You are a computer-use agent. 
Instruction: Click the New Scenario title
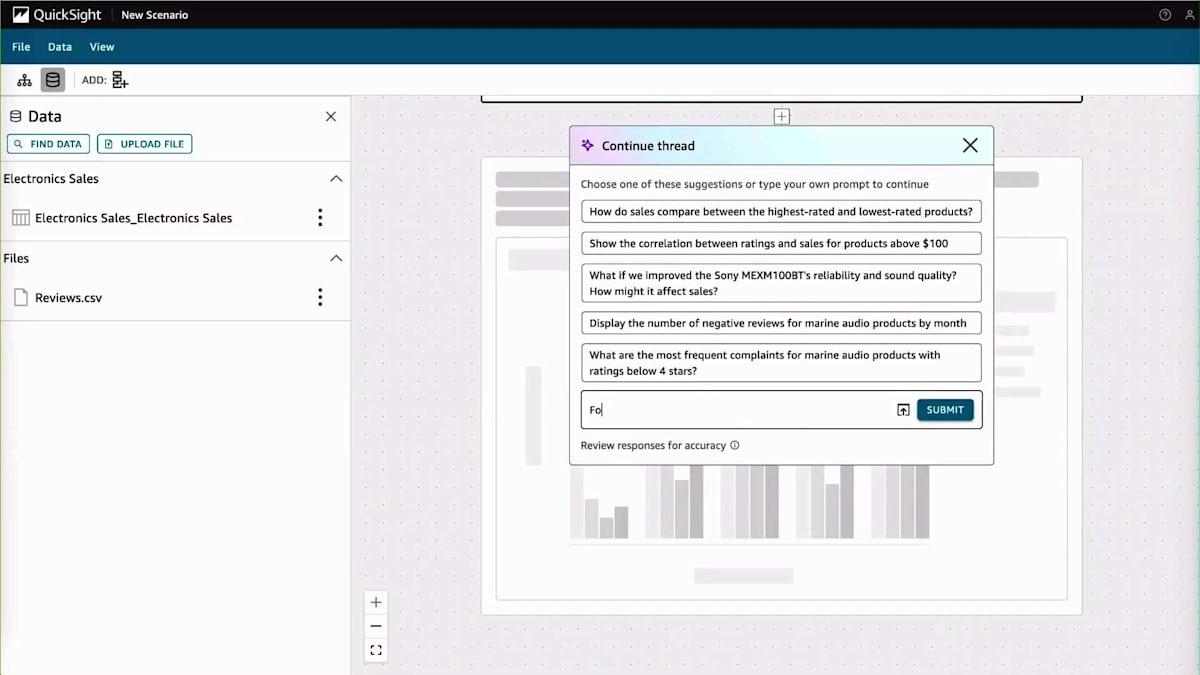[154, 15]
